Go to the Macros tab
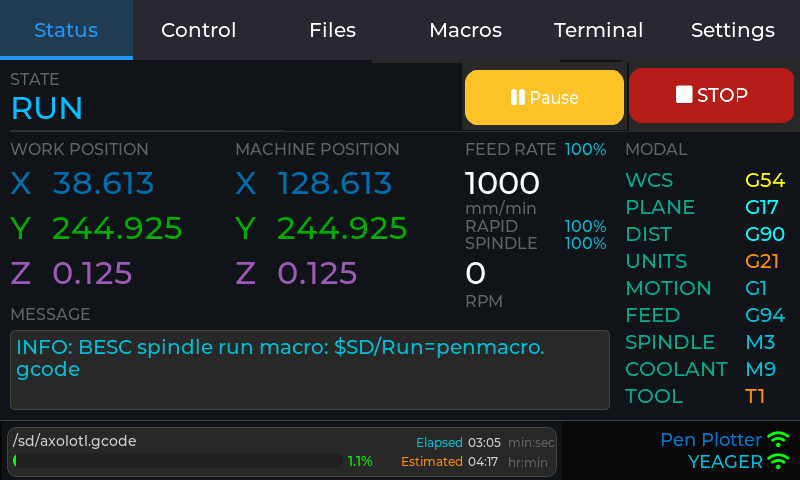 (x=465, y=30)
